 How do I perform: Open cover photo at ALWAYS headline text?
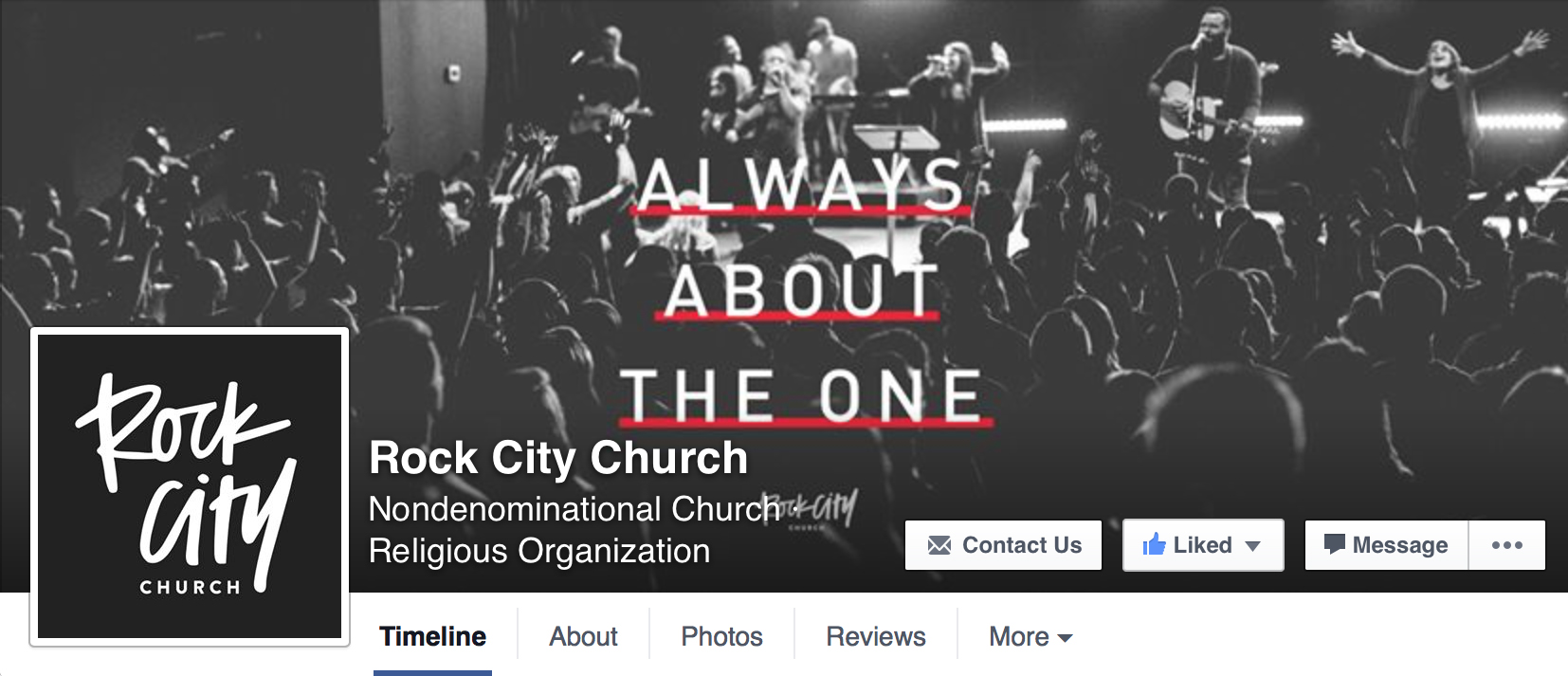801,185
